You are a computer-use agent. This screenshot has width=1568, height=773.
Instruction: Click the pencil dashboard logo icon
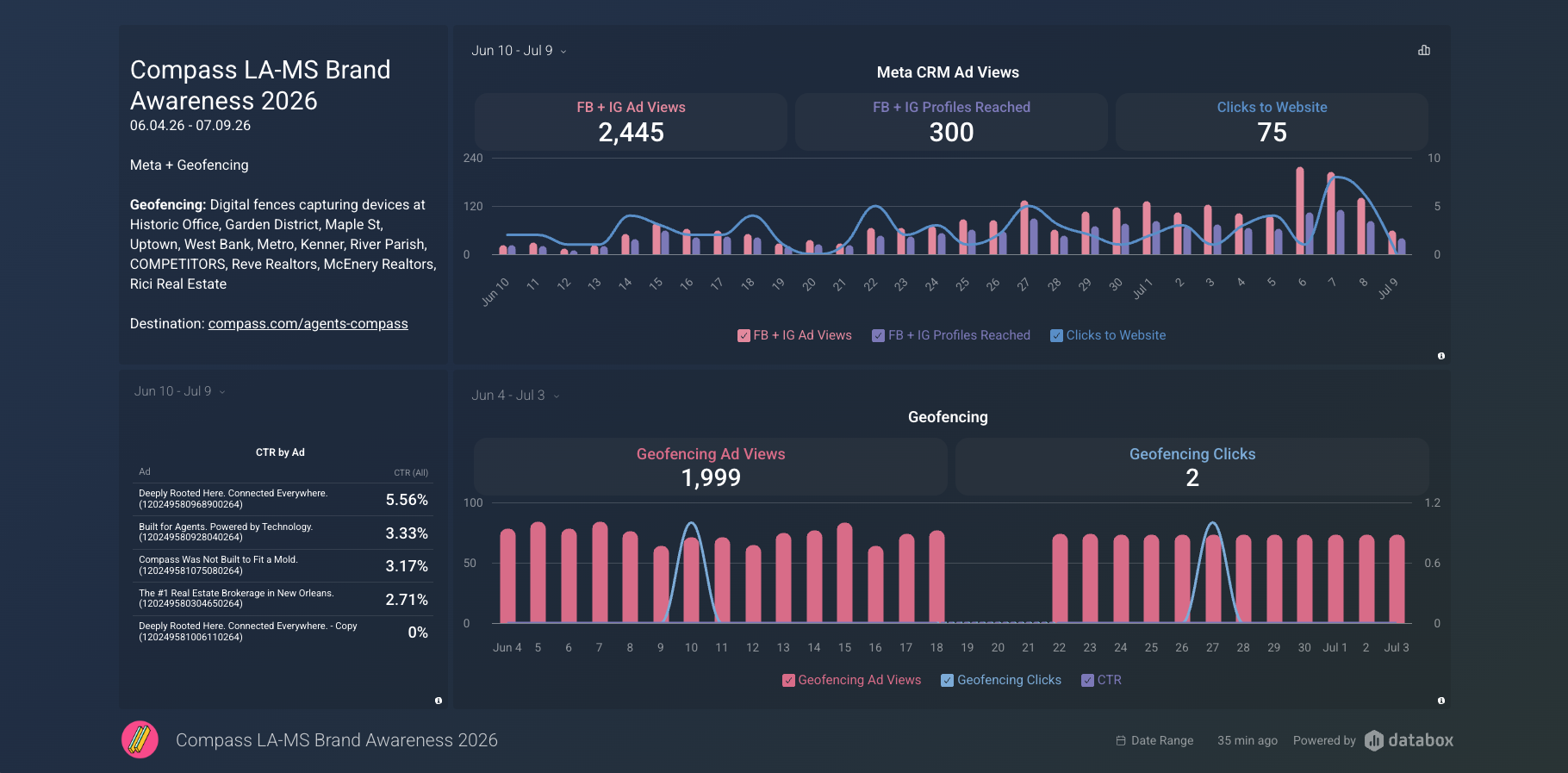point(140,739)
